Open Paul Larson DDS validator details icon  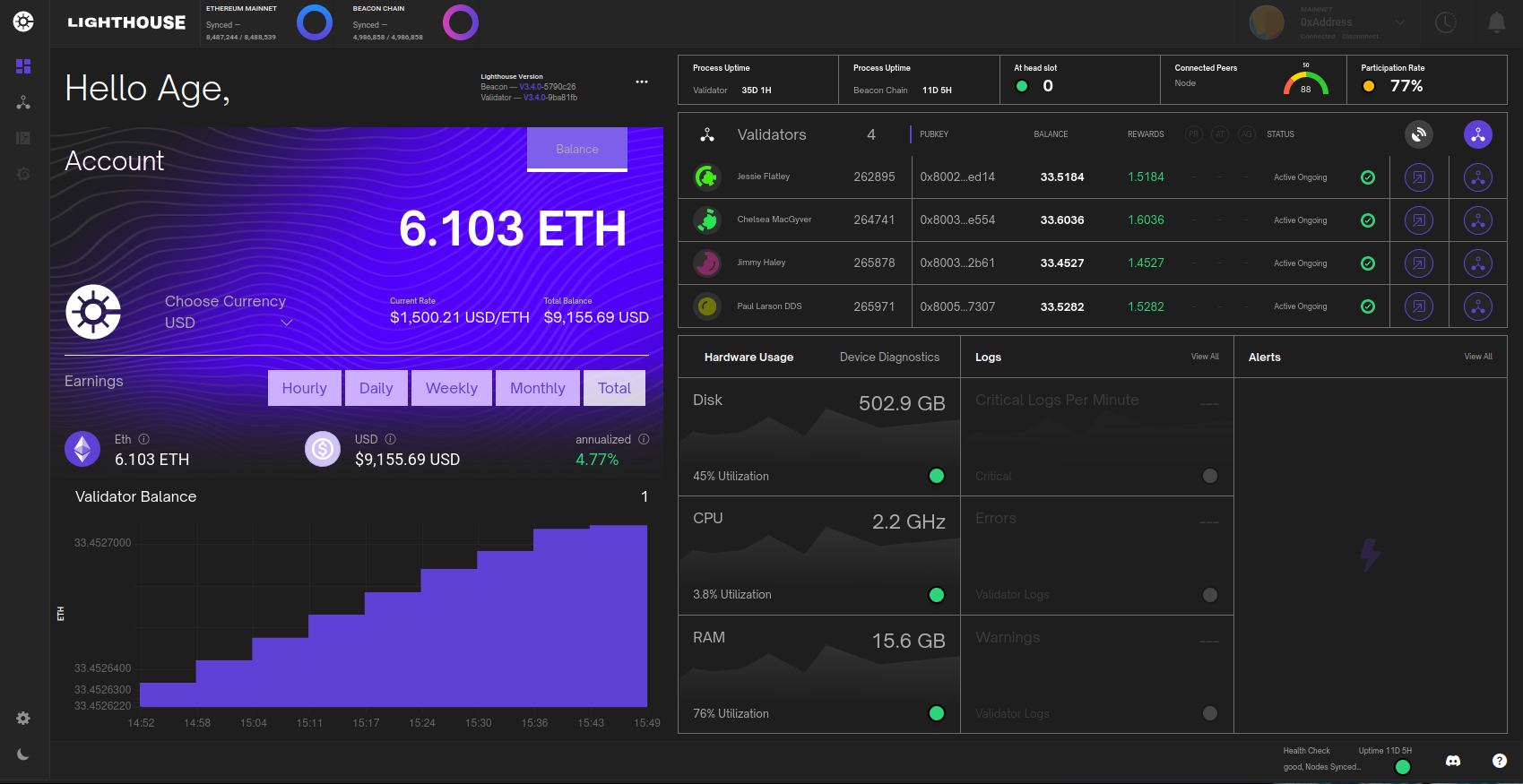pyautogui.click(x=1478, y=306)
